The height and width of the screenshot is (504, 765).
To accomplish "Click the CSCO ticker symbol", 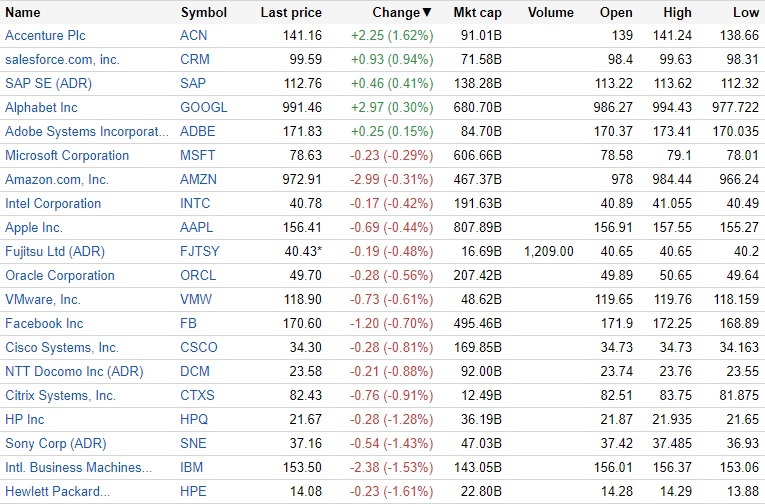I will pyautogui.click(x=199, y=347).
